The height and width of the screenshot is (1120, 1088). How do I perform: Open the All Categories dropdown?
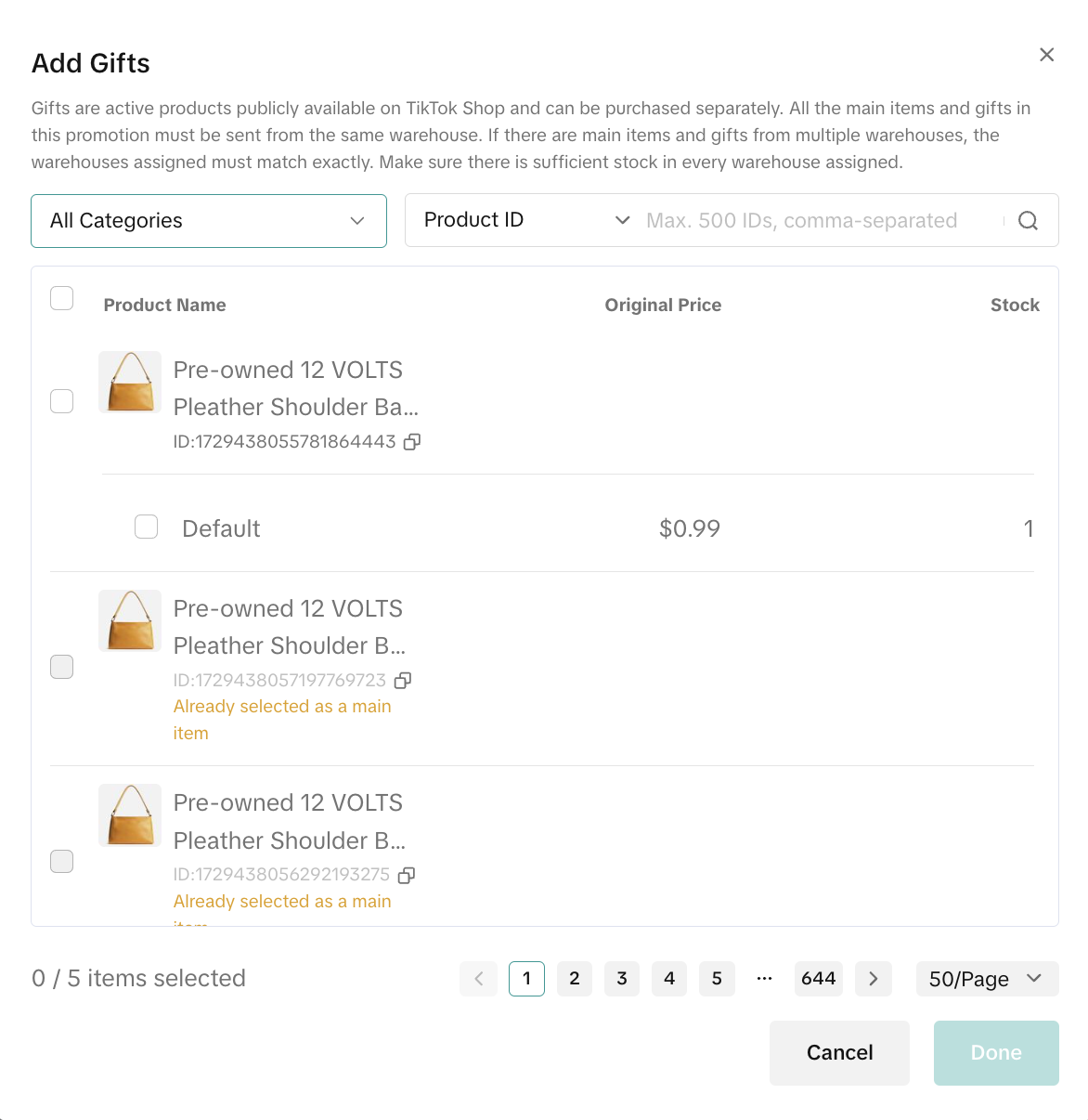click(209, 221)
